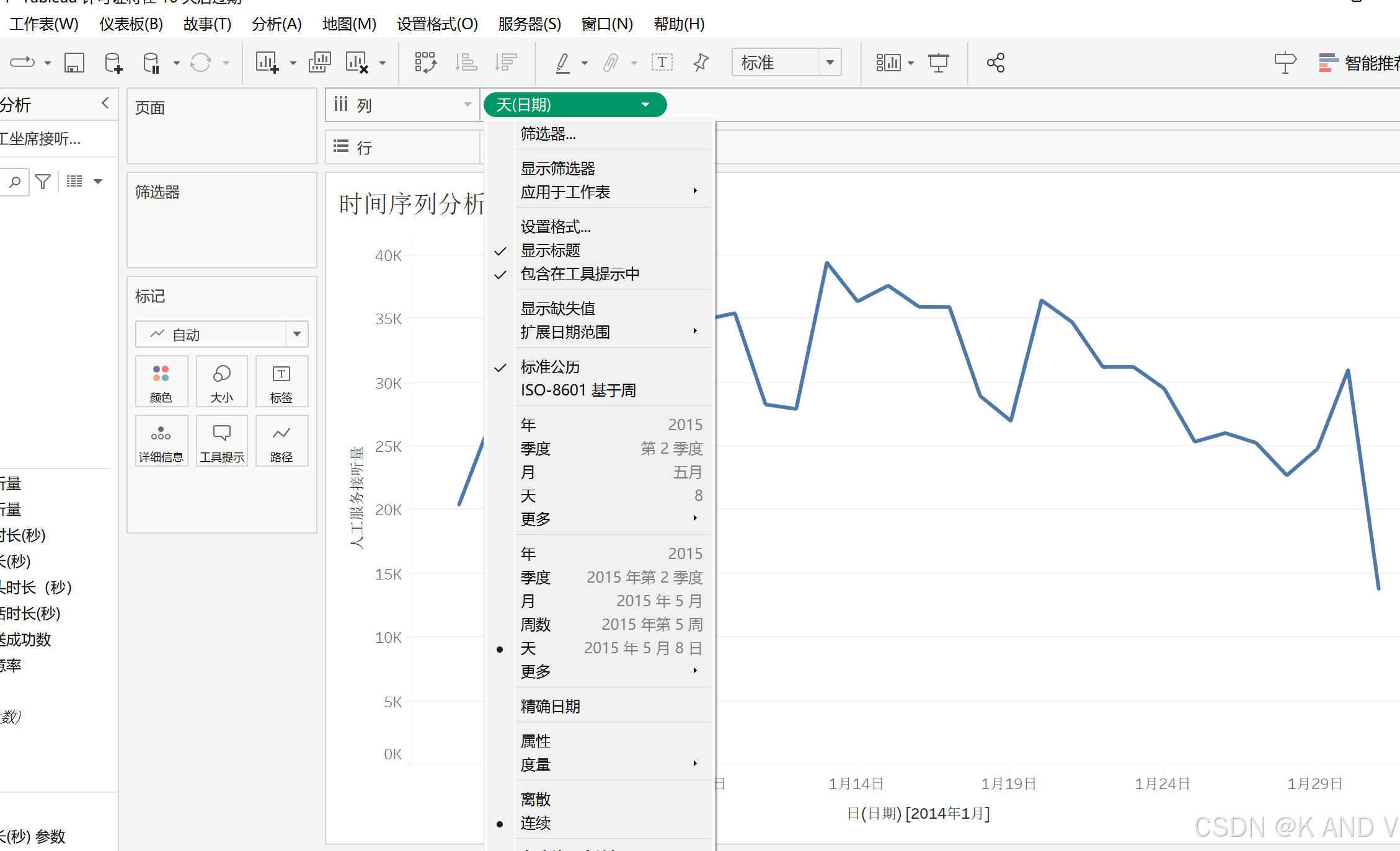Uncheck 包含在工具提示中 in the context menu
The image size is (1400, 851).
(x=580, y=274)
